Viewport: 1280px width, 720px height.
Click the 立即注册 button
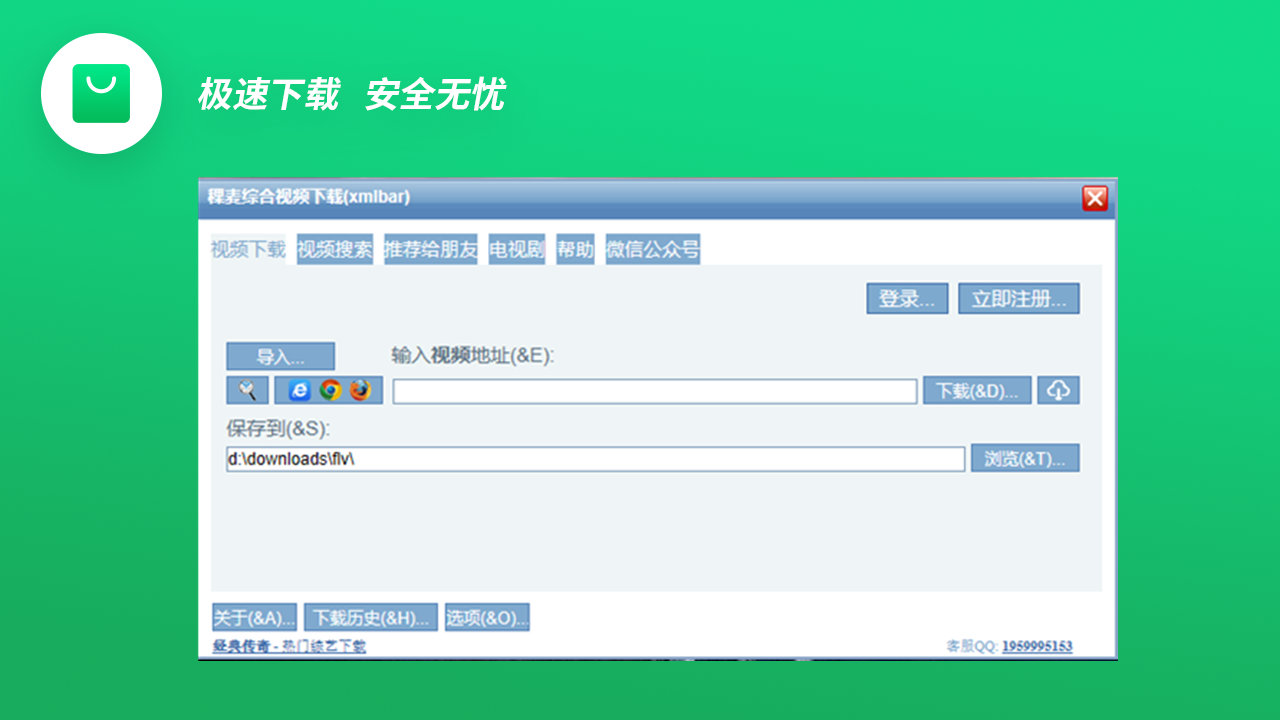[1018, 298]
